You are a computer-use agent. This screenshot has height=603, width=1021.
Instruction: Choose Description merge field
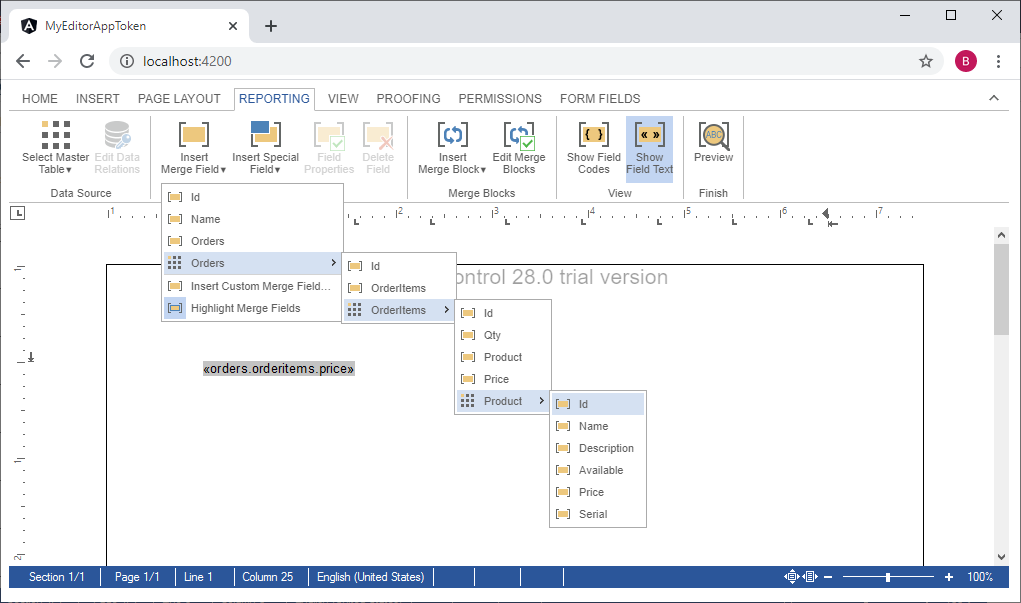click(598, 449)
